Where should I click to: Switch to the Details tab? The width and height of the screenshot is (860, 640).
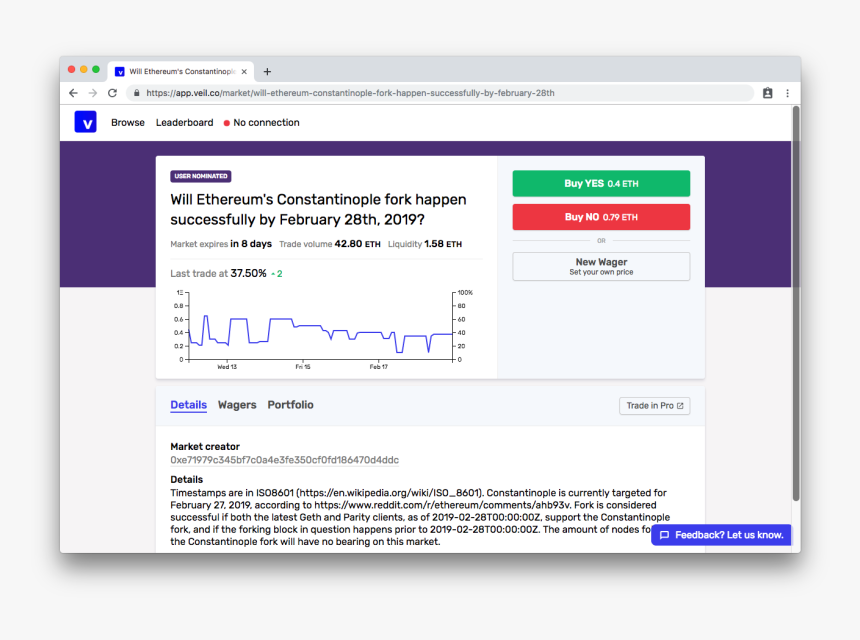pos(188,405)
